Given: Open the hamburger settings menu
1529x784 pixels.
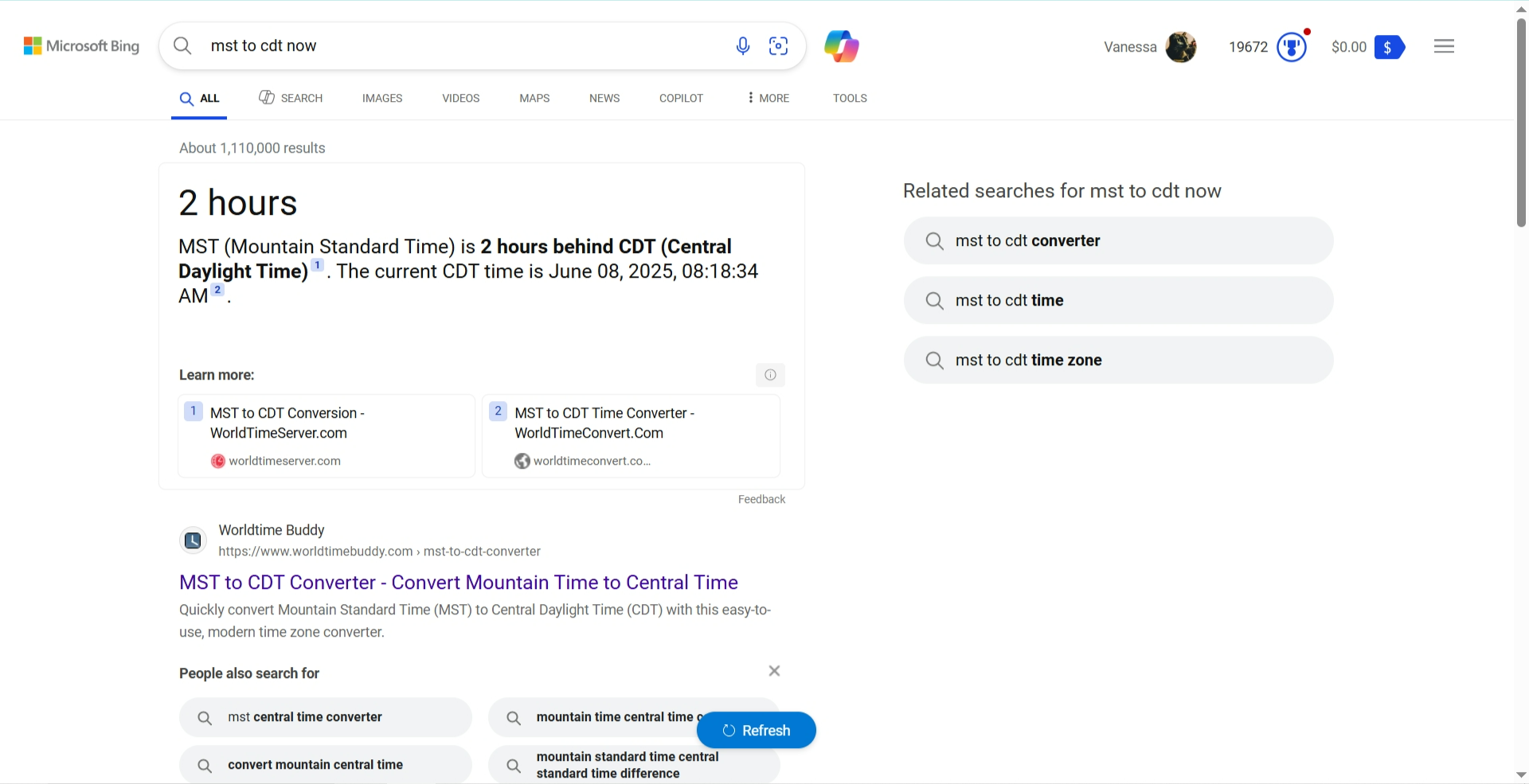Looking at the screenshot, I should [x=1444, y=46].
